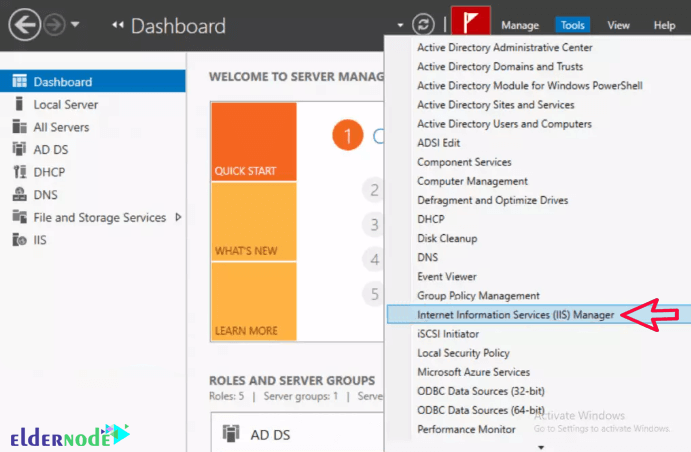691x452 pixels.
Task: Click the WHAT'S NEW tile
Action: pyautogui.click(x=254, y=222)
